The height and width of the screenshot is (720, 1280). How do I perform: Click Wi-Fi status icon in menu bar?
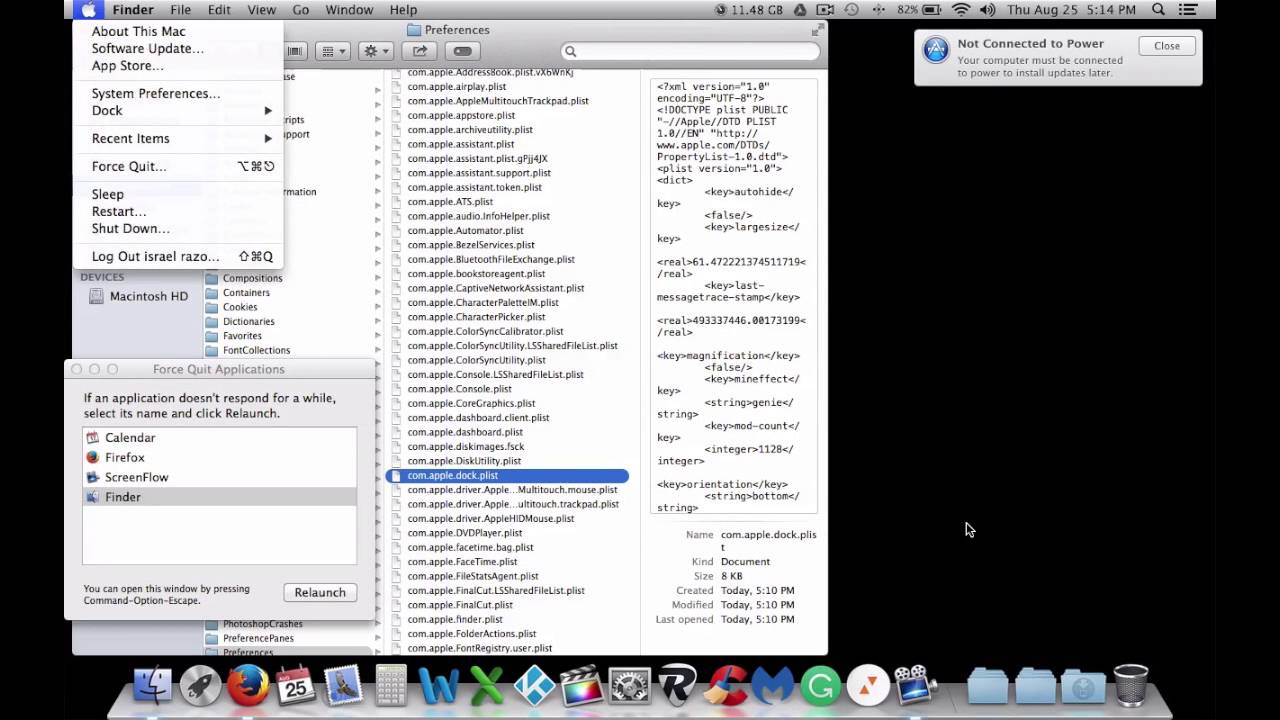tap(961, 10)
